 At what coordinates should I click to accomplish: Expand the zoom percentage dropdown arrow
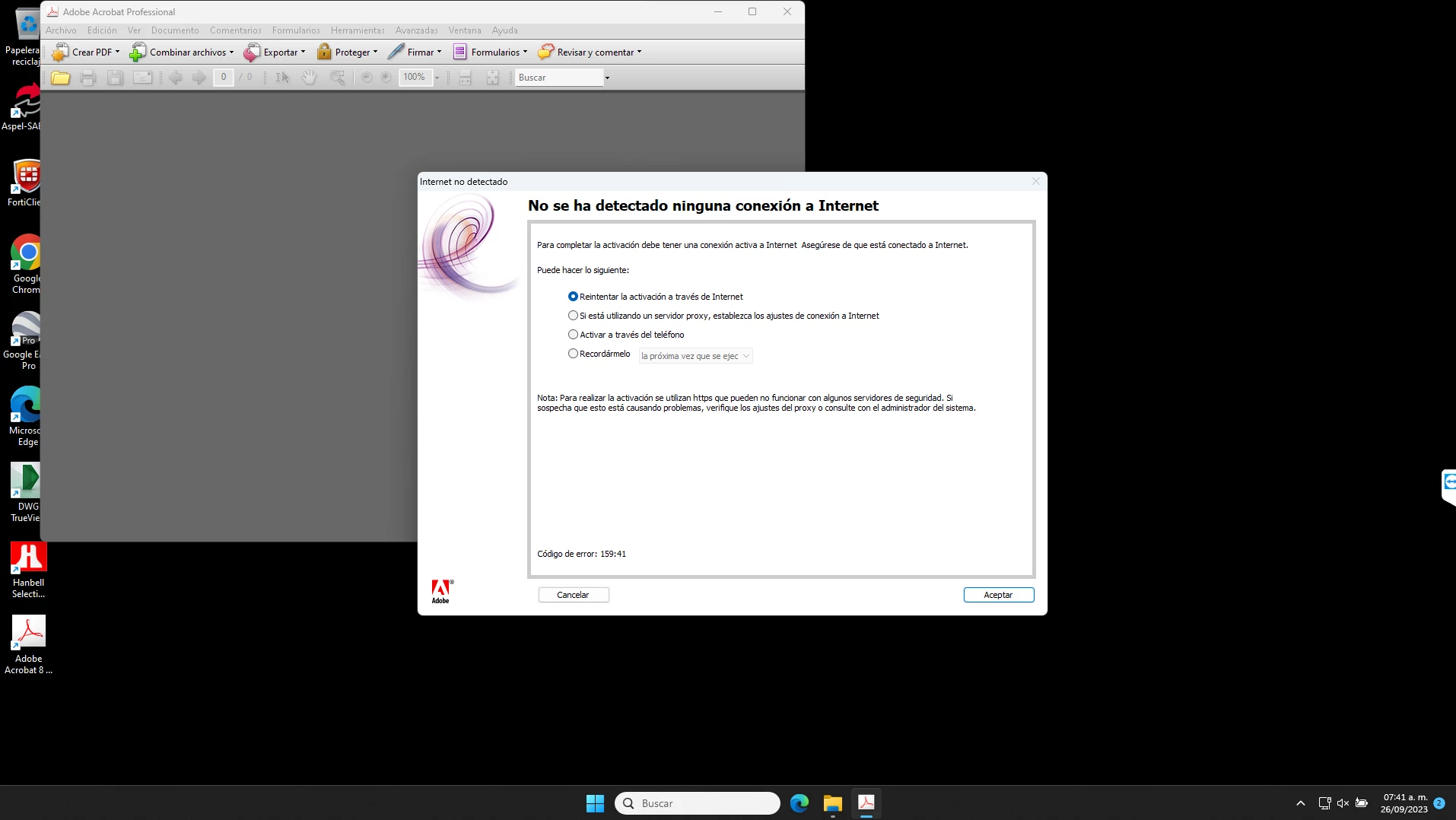pos(437,78)
